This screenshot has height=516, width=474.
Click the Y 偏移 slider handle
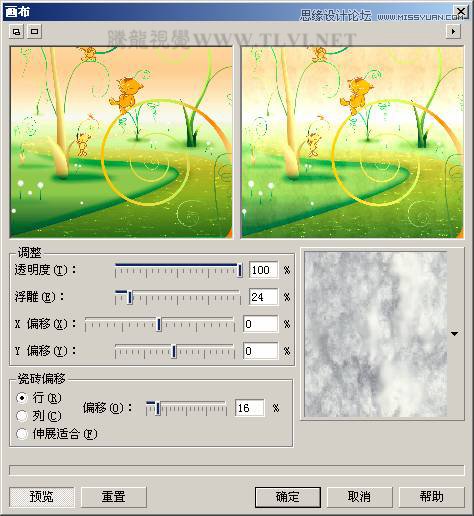tap(174, 351)
